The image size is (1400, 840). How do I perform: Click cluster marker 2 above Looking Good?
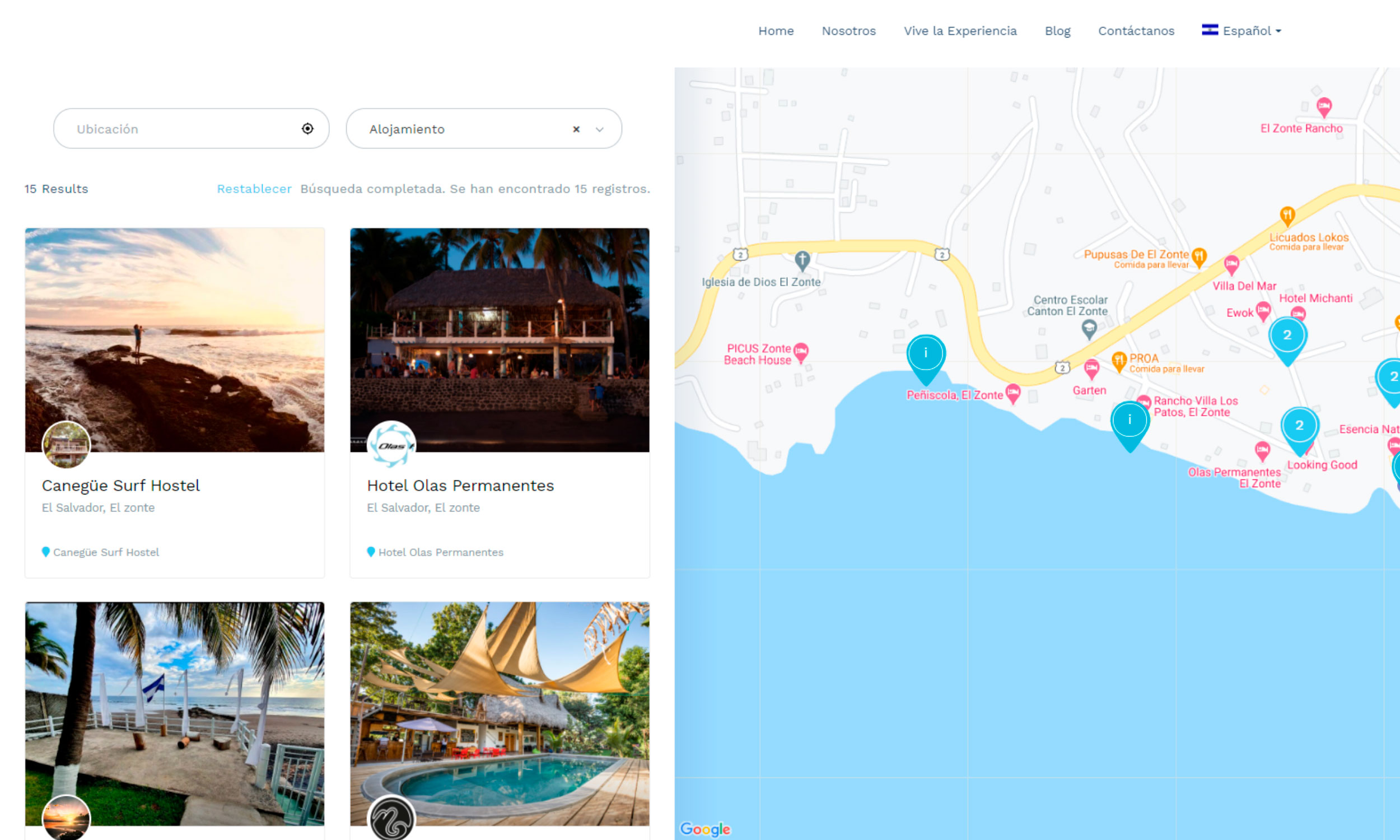click(1299, 426)
